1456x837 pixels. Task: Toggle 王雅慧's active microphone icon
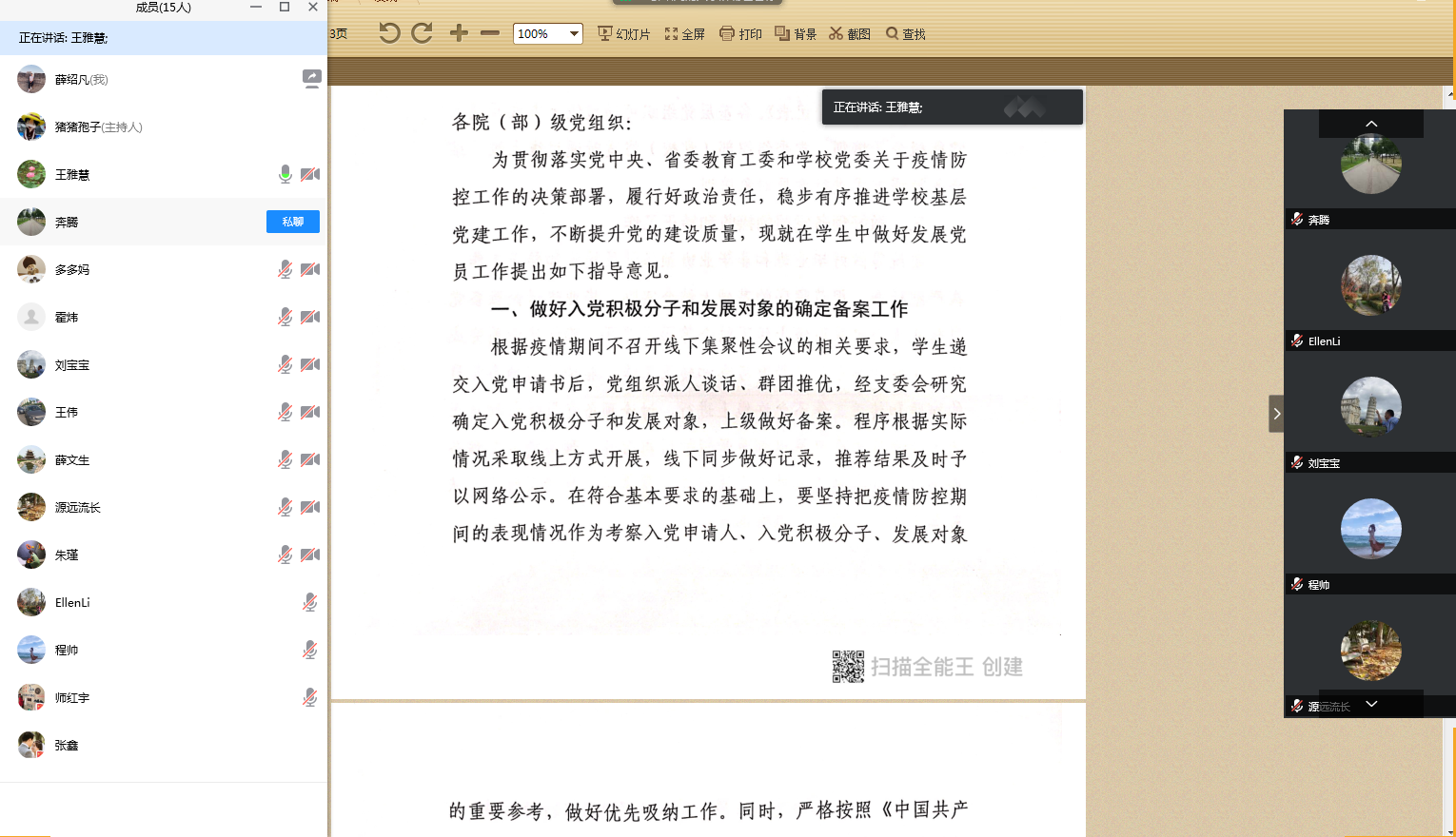coord(285,174)
